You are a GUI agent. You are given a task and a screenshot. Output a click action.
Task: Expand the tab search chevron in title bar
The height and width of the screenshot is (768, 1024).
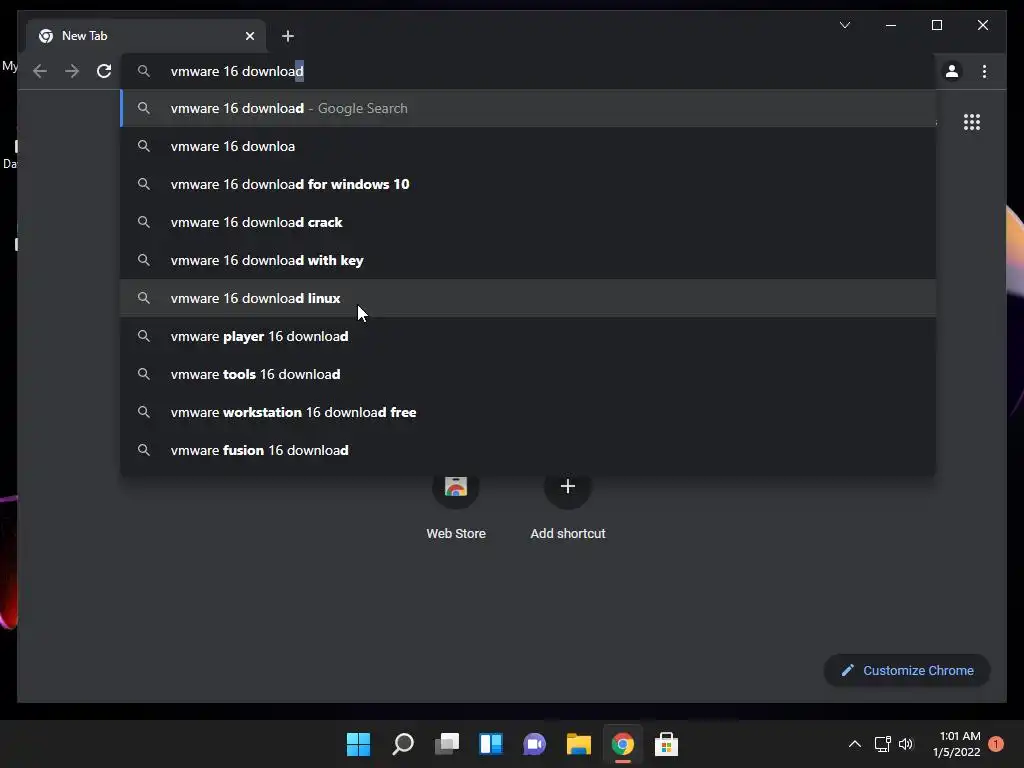coord(844,25)
